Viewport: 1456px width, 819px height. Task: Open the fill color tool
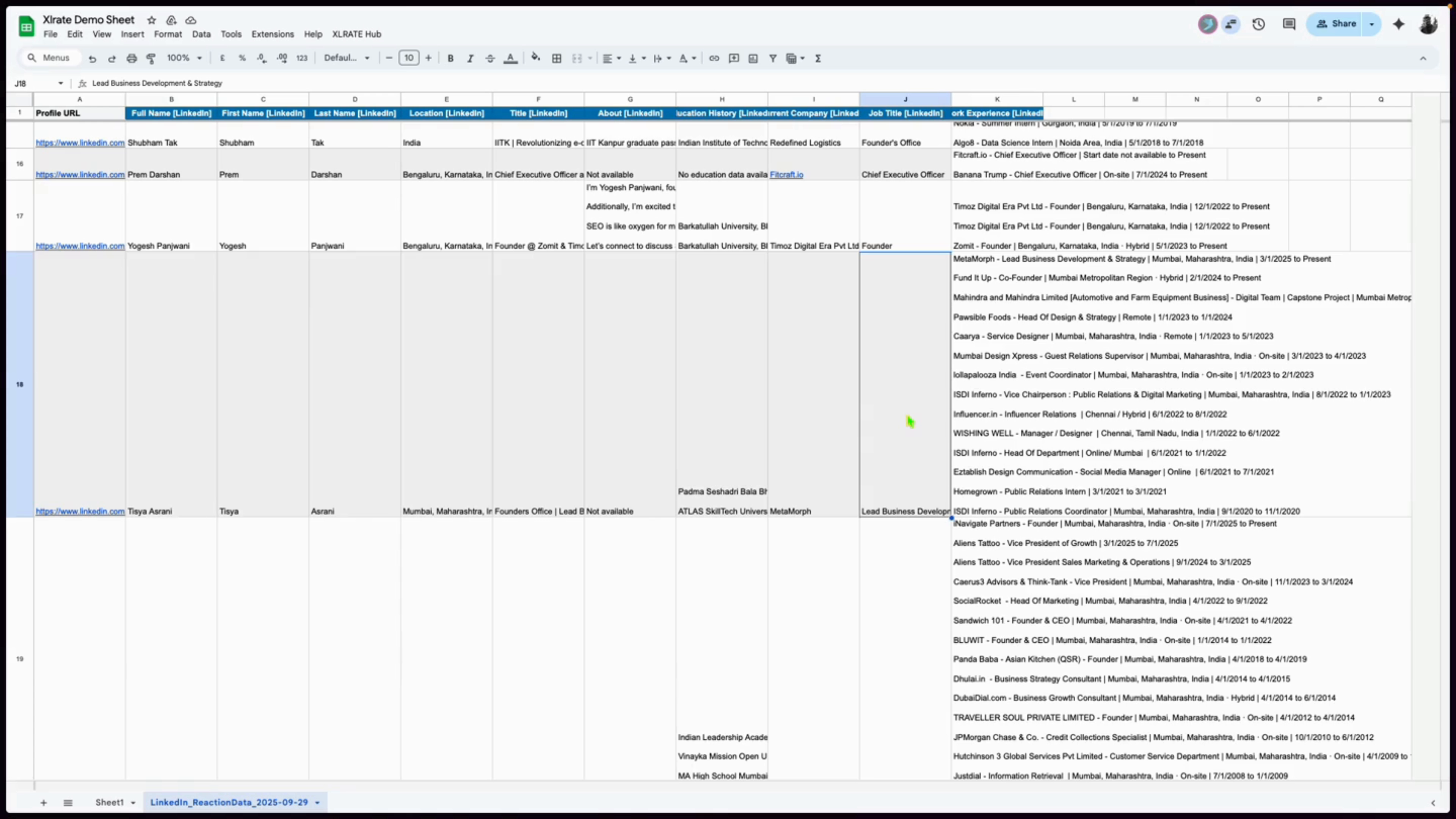[x=536, y=58]
